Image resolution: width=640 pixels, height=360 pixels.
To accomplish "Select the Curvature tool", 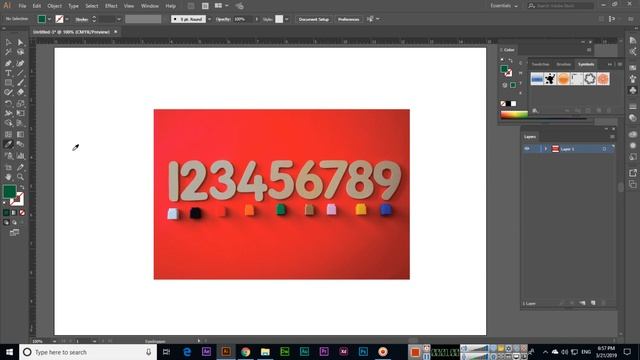I will (20, 63).
